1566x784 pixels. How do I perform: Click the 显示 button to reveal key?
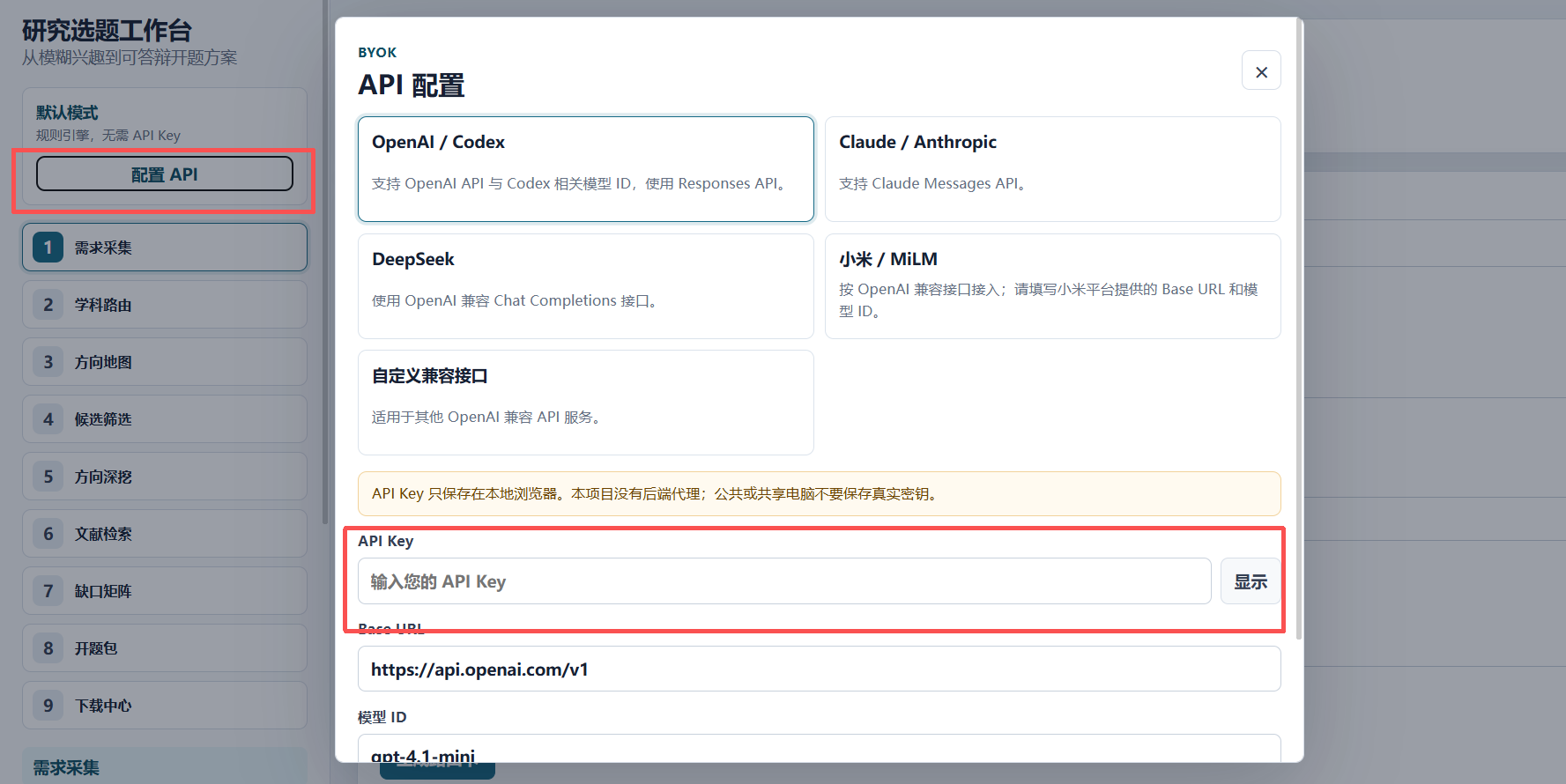pos(1250,581)
